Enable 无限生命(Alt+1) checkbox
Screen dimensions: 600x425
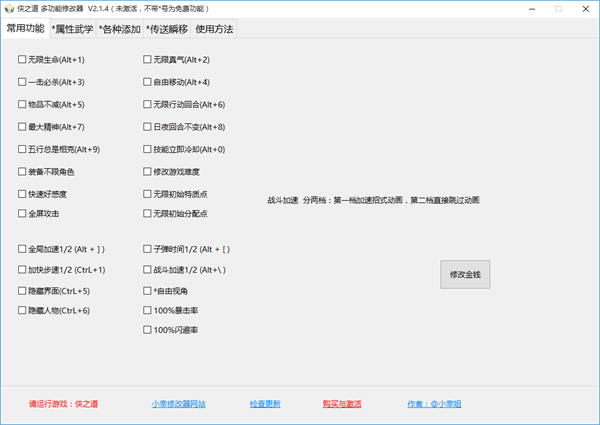22,59
